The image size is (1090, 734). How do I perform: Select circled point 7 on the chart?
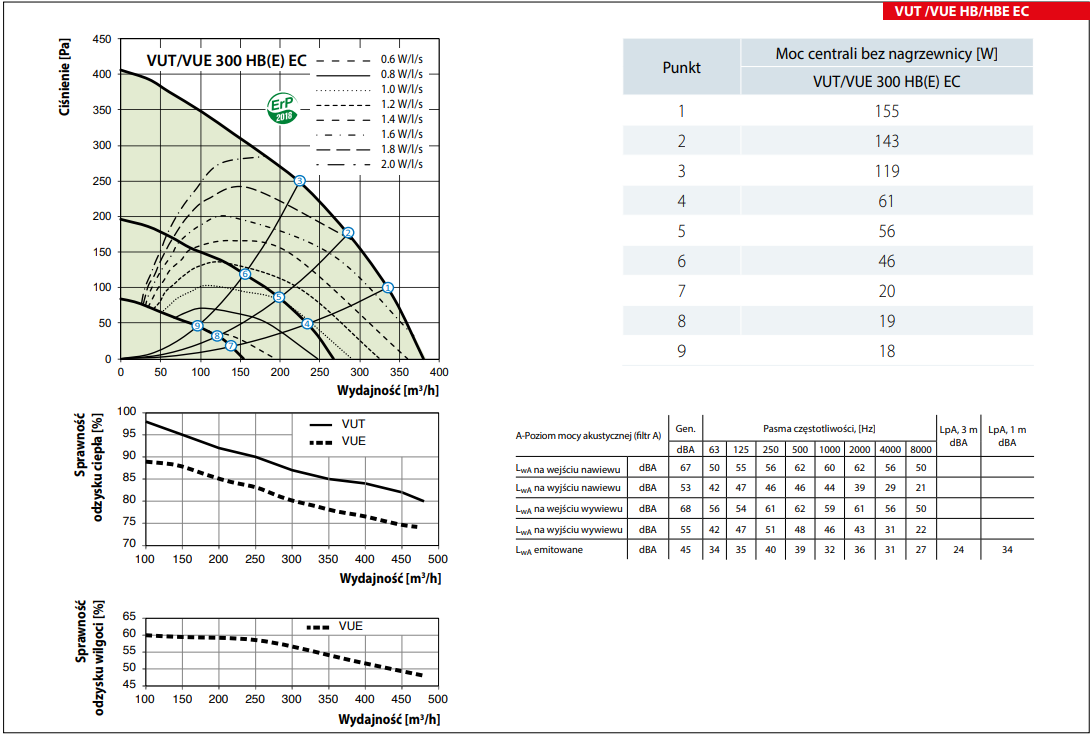(x=231, y=345)
